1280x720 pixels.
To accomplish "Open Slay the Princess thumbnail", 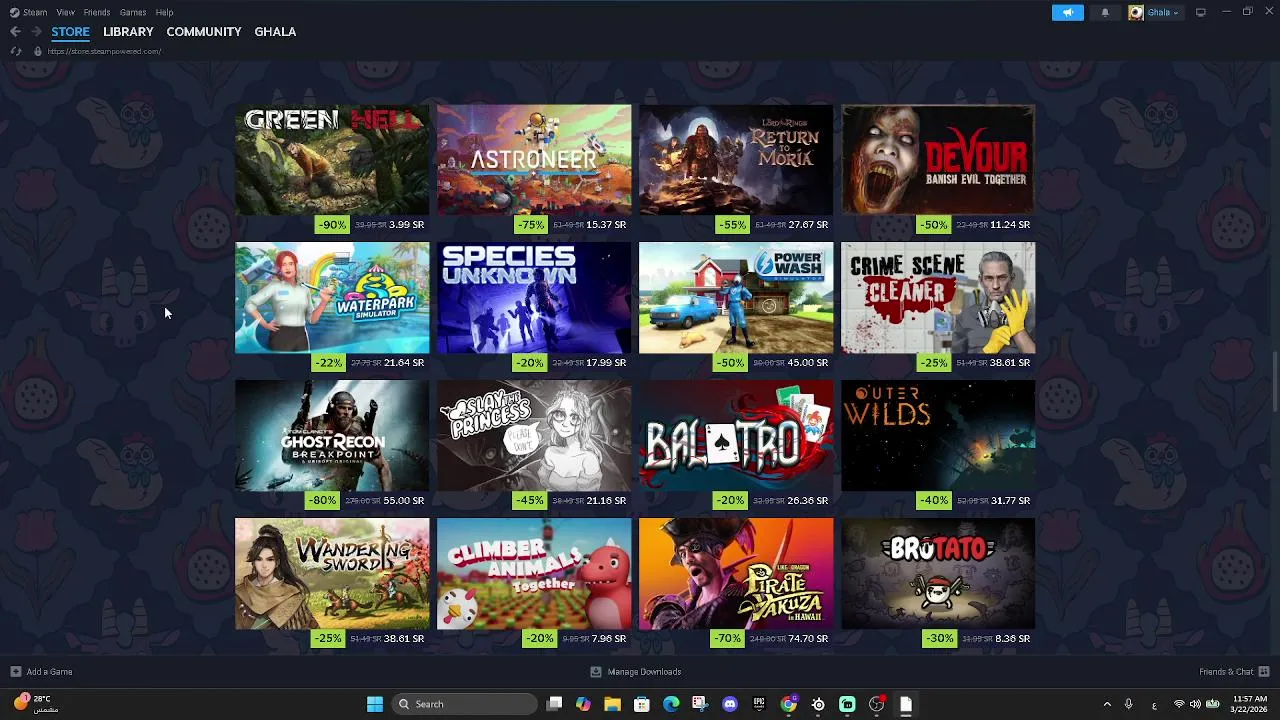I will click(534, 436).
